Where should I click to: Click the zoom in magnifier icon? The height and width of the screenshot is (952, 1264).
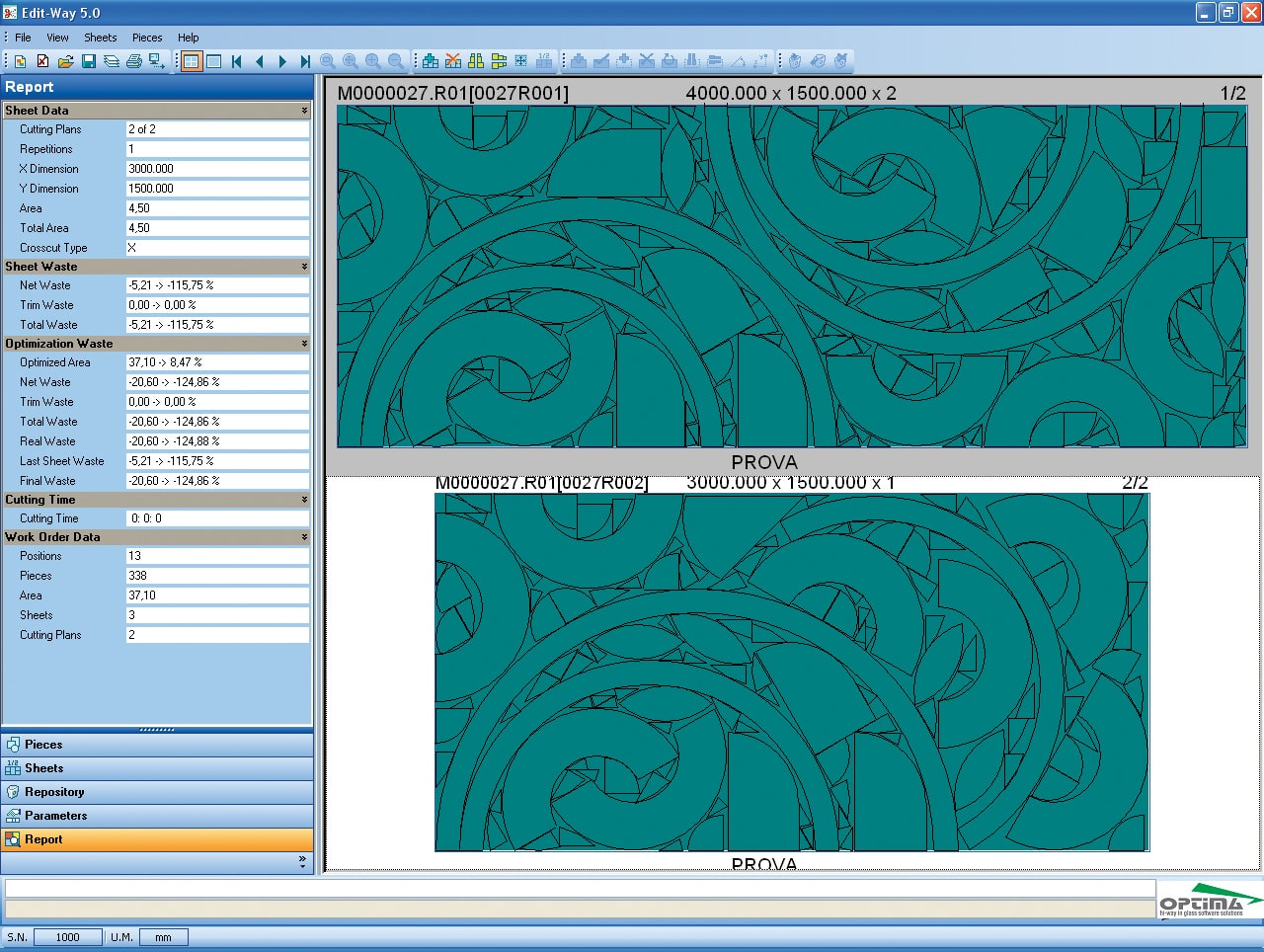point(373,61)
